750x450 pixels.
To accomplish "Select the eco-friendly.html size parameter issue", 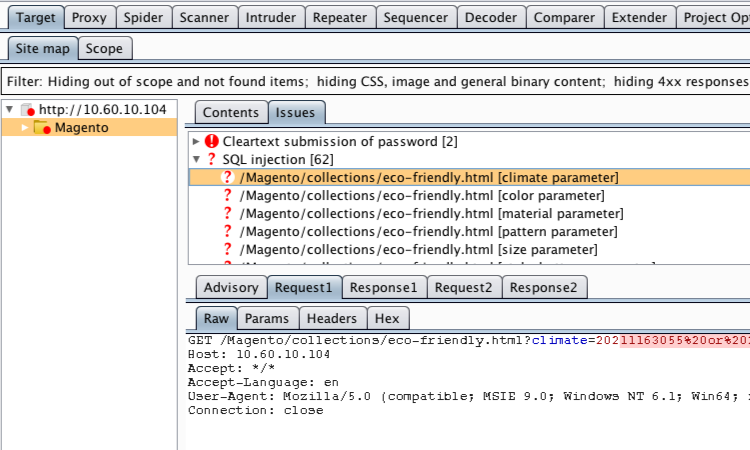I will click(x=419, y=250).
